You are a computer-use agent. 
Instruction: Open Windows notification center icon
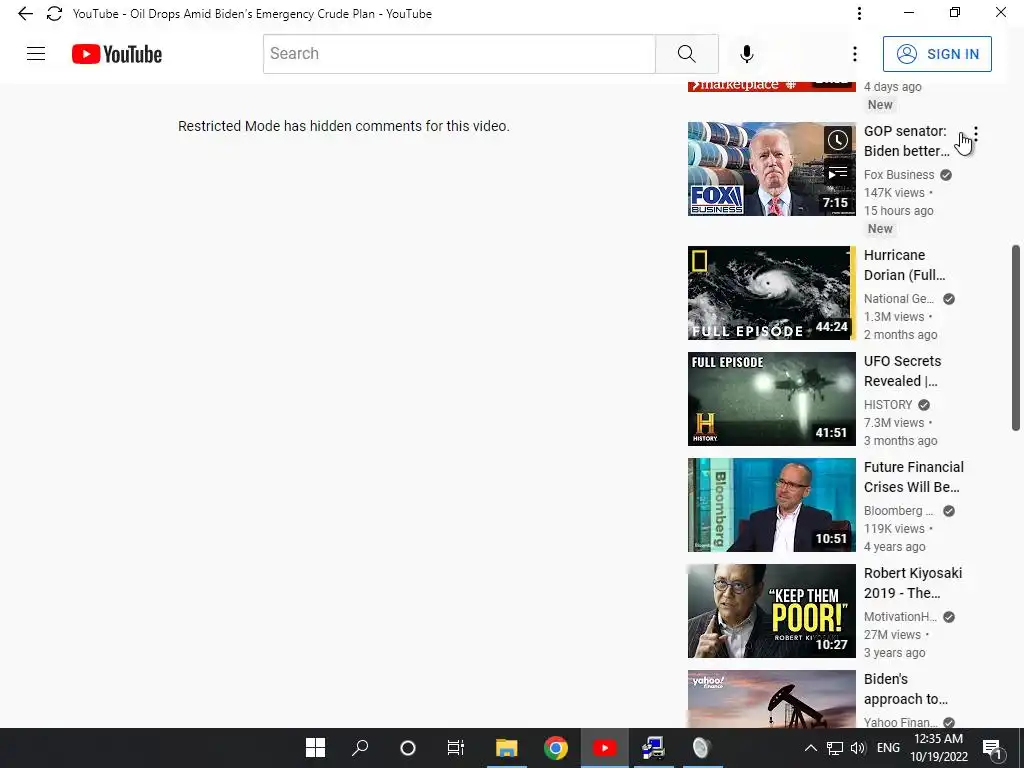tap(992, 748)
